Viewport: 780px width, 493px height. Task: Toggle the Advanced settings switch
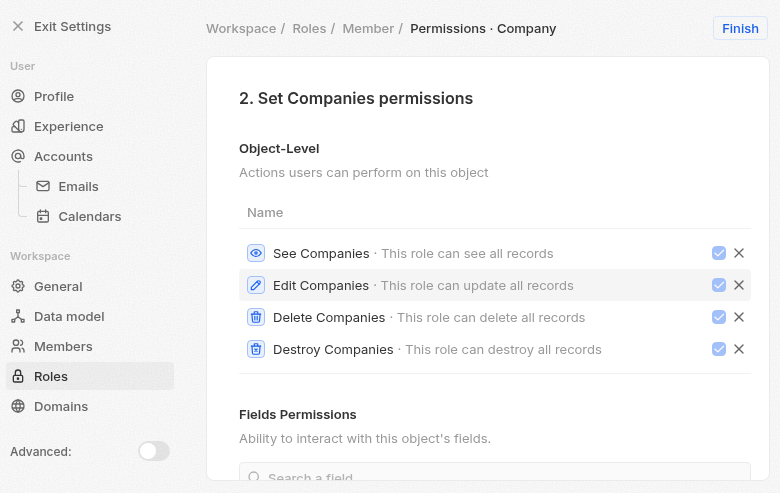(x=154, y=451)
